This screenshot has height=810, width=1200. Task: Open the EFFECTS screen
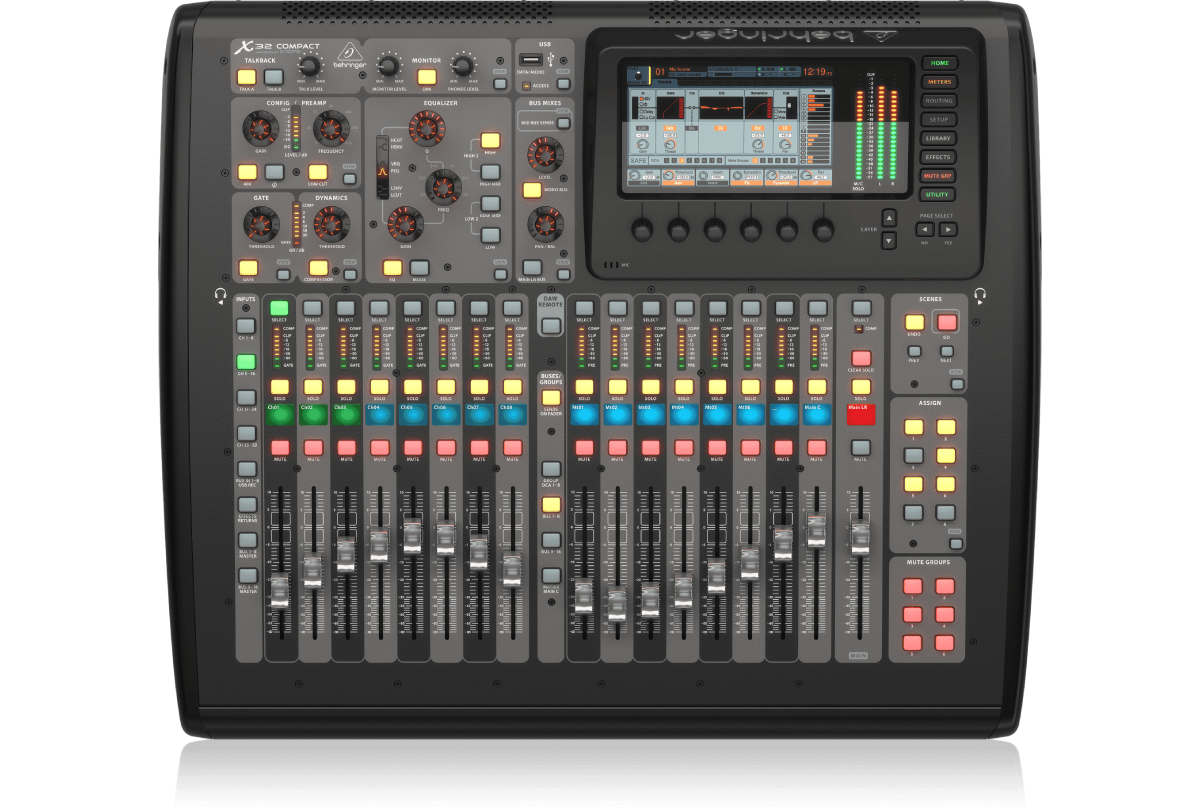pyautogui.click(x=939, y=157)
